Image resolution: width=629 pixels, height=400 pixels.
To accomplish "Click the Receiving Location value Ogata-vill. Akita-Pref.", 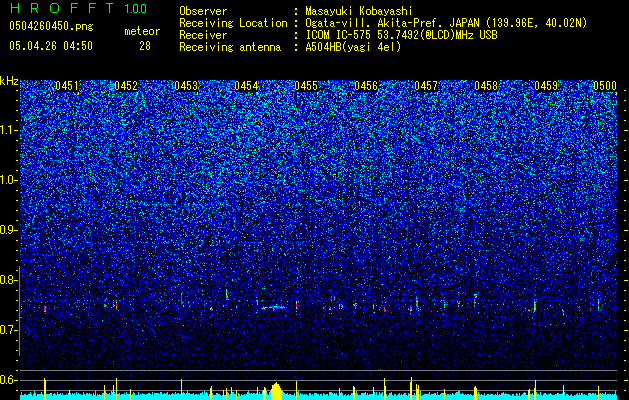I will pos(371,23).
